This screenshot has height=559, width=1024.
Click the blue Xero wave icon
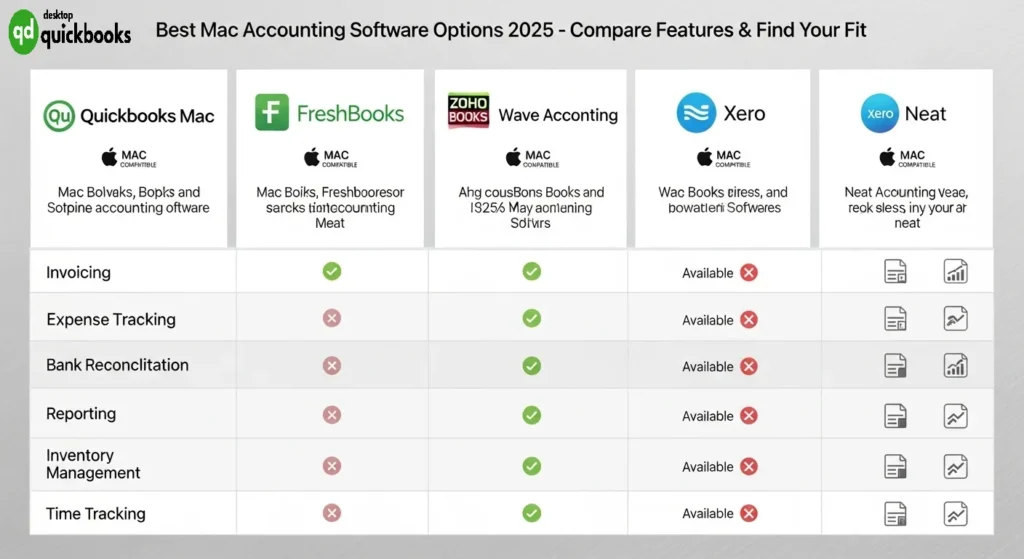tap(696, 113)
